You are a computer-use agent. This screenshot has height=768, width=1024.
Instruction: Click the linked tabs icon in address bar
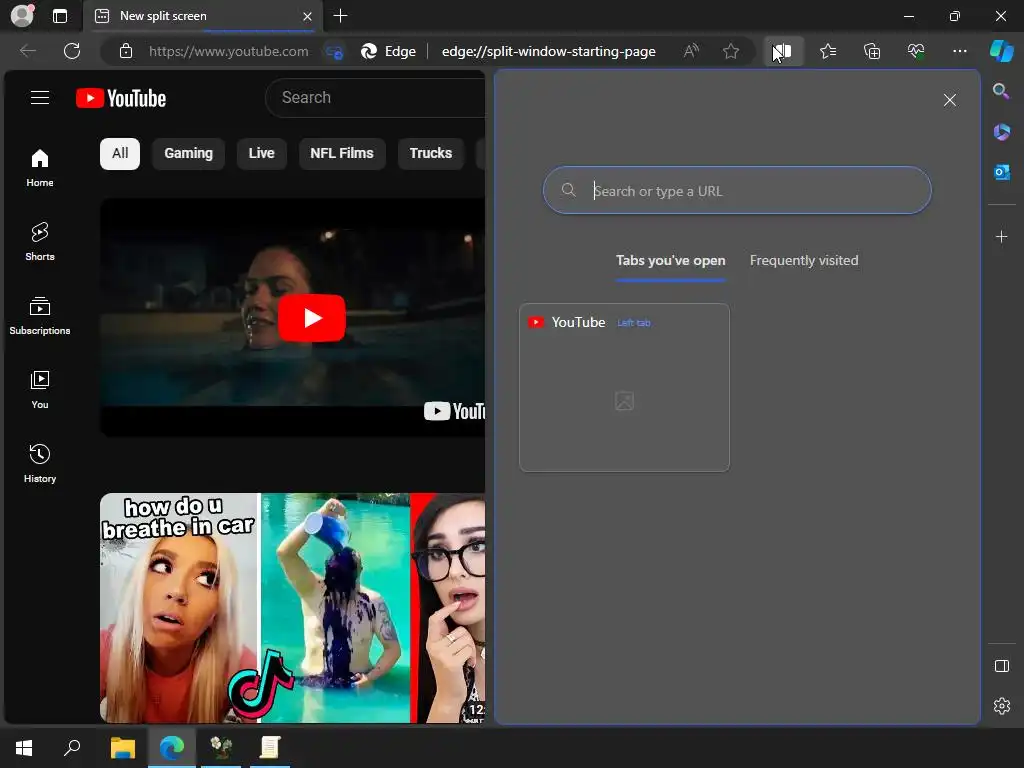pos(334,52)
